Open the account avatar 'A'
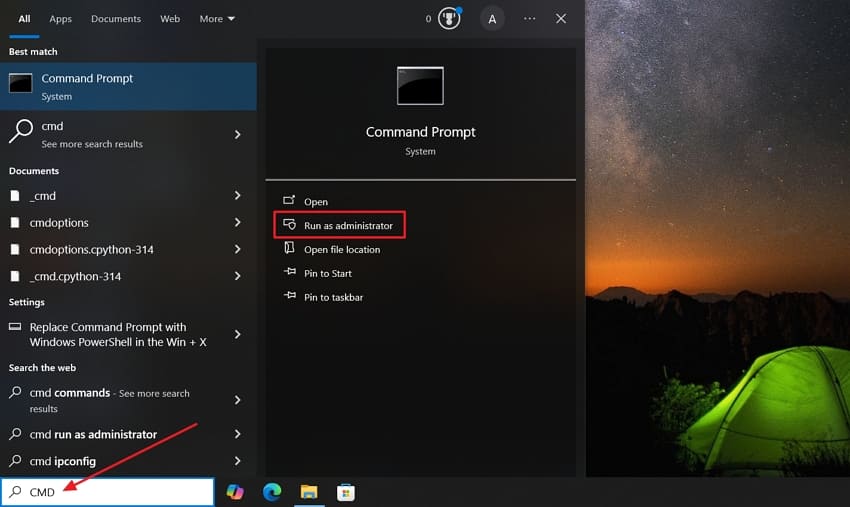Image resolution: width=850 pixels, height=507 pixels. 492,20
